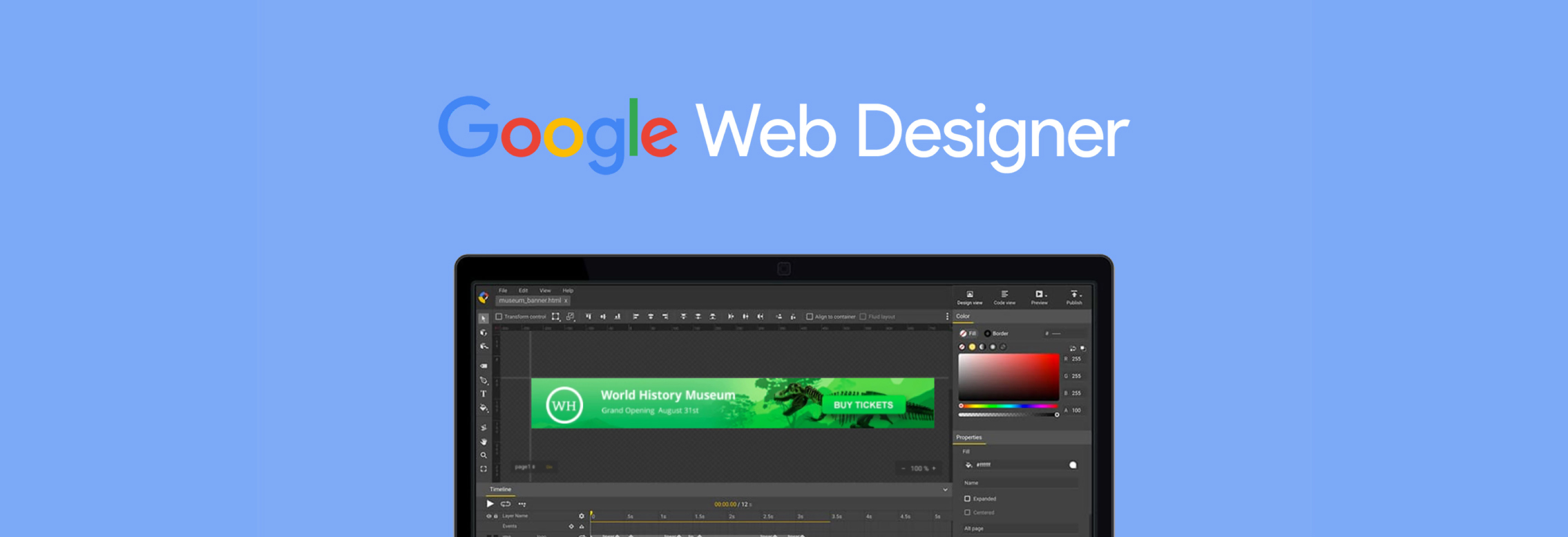Click the hue rainbow slider
Screen dimensions: 1568x537
[1008, 406]
